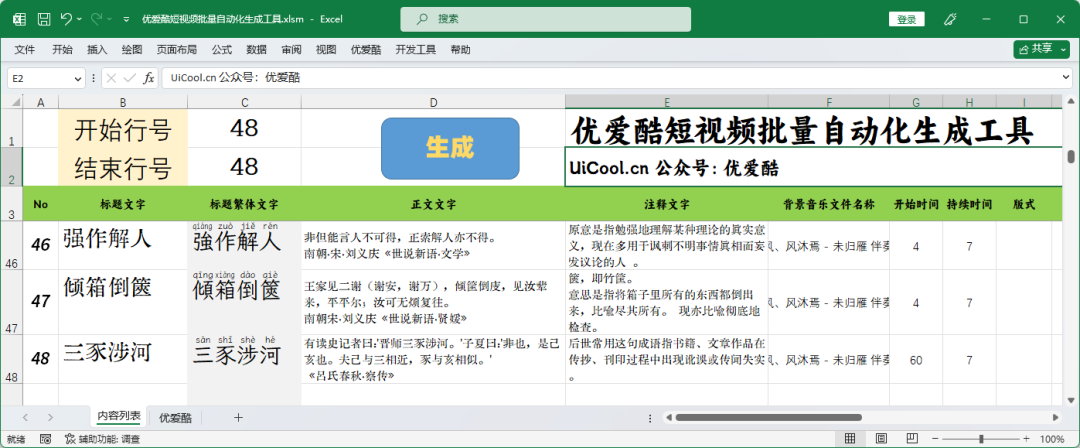The height and width of the screenshot is (448, 1080).
Task: Open the Name Box dropdown arrow
Action: click(78, 79)
